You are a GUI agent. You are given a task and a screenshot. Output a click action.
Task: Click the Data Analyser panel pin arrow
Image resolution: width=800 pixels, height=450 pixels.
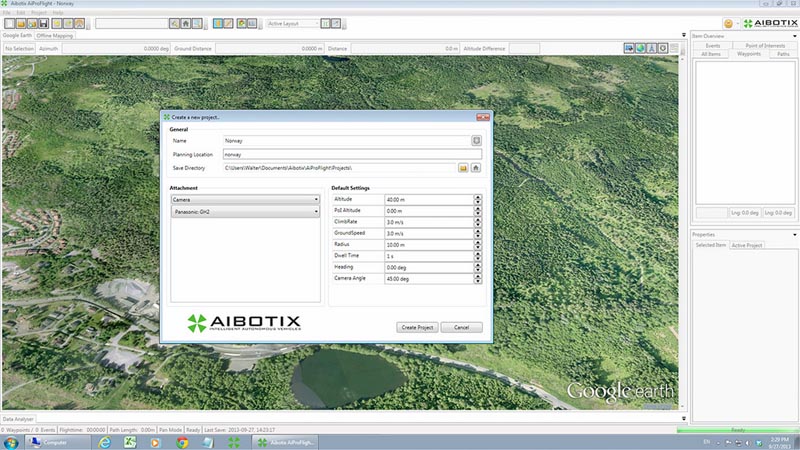(684, 418)
